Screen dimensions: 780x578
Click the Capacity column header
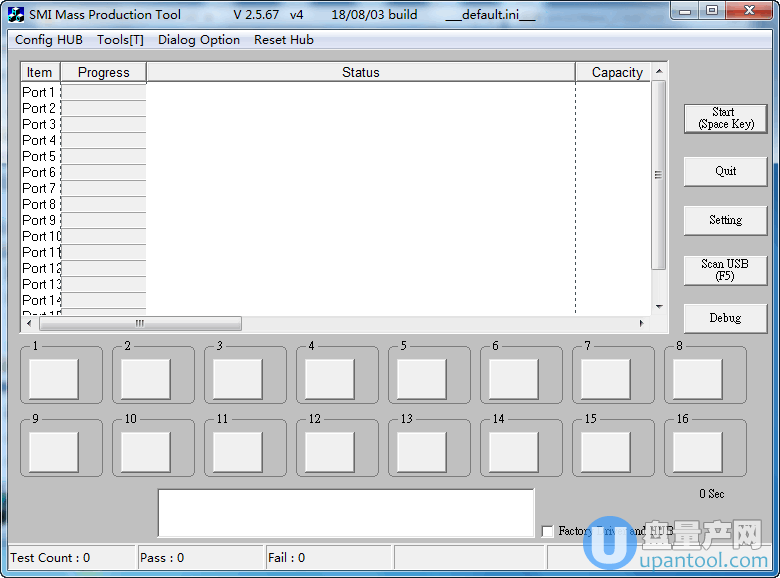(x=616, y=72)
